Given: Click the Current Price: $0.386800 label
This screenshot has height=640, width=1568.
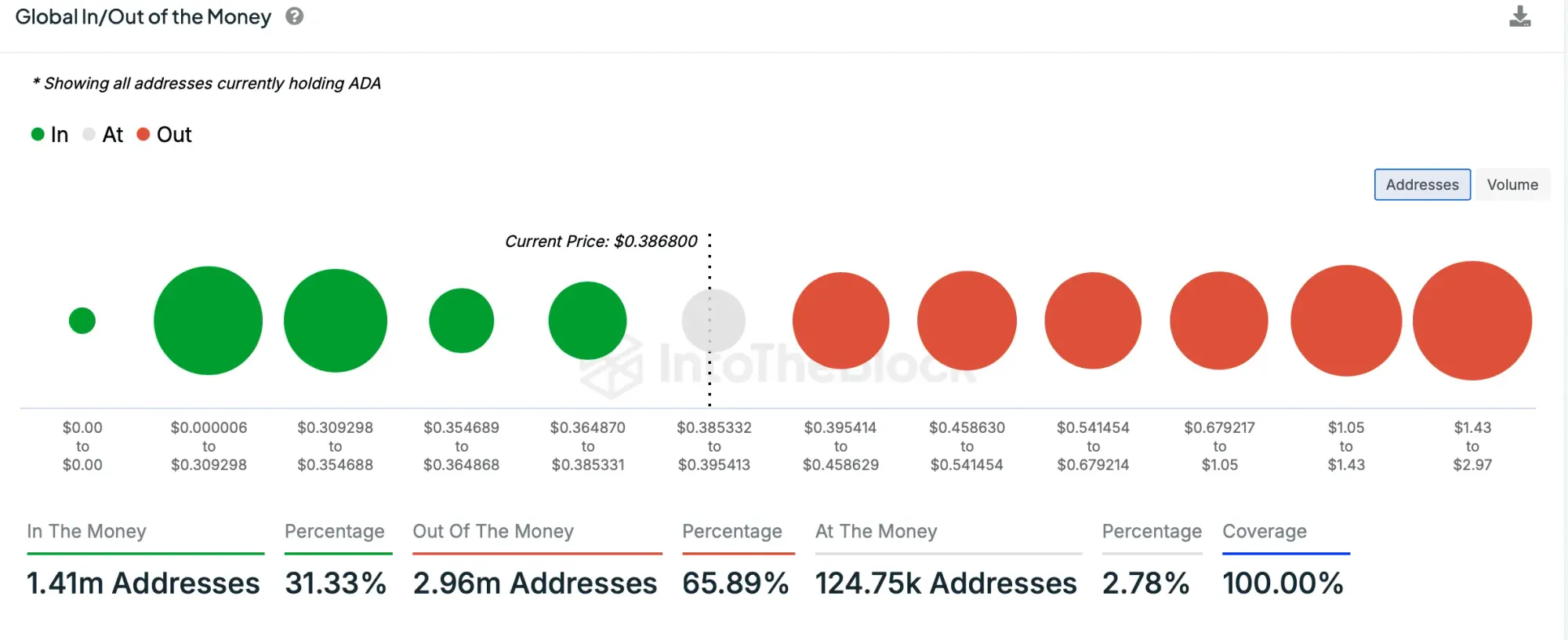Looking at the screenshot, I should [x=601, y=242].
